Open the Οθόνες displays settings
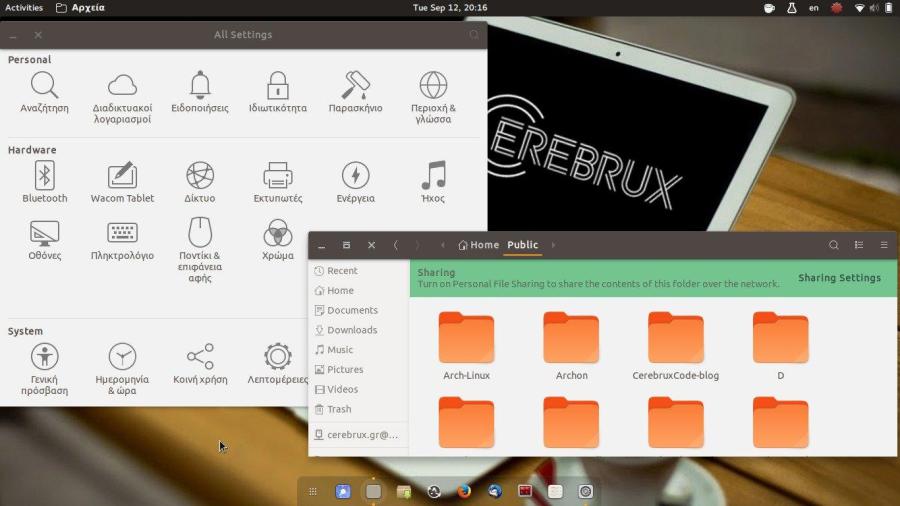900x506 pixels. pos(44,240)
